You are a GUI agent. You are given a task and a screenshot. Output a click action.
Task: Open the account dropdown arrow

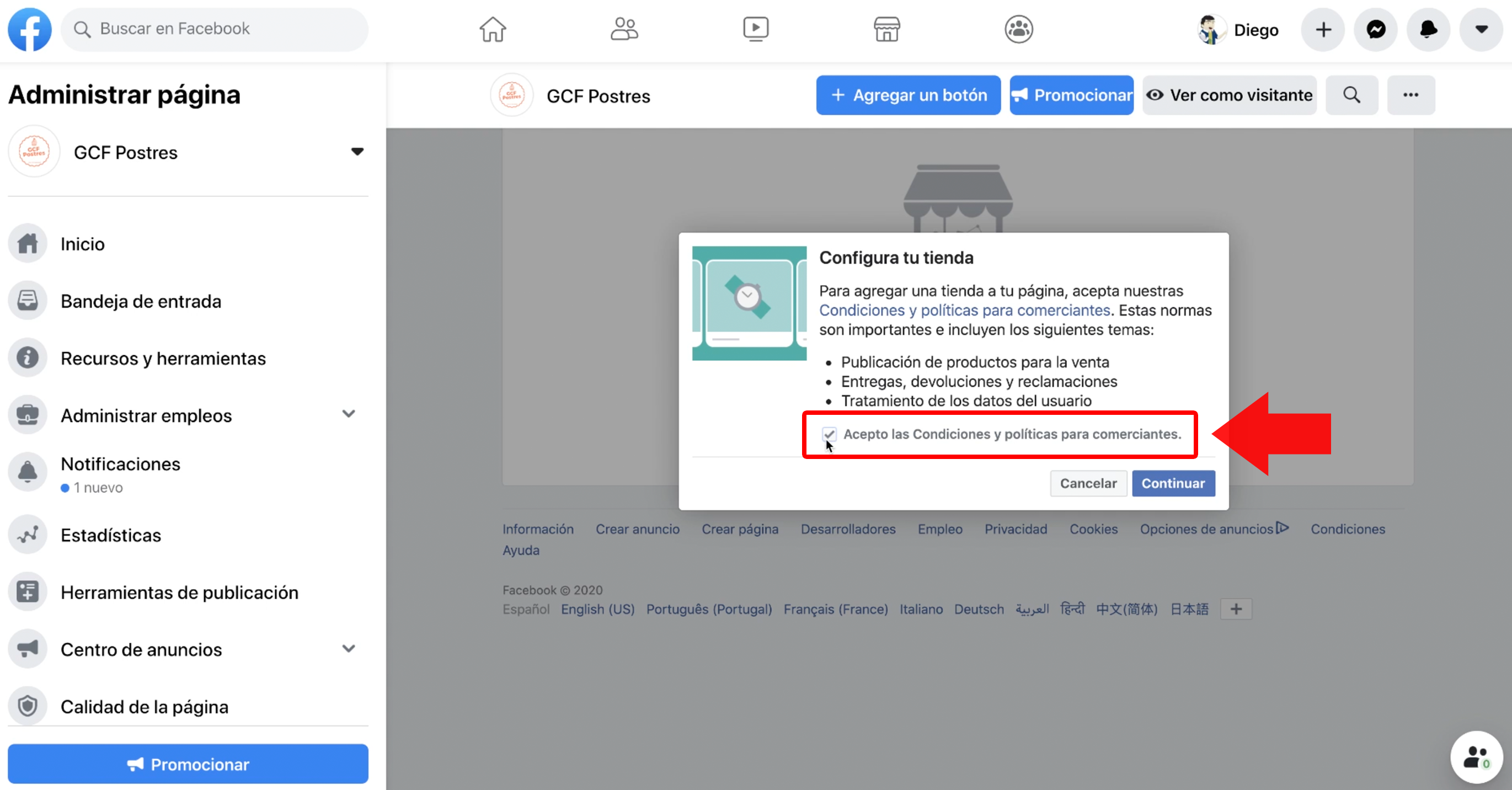(x=1481, y=29)
